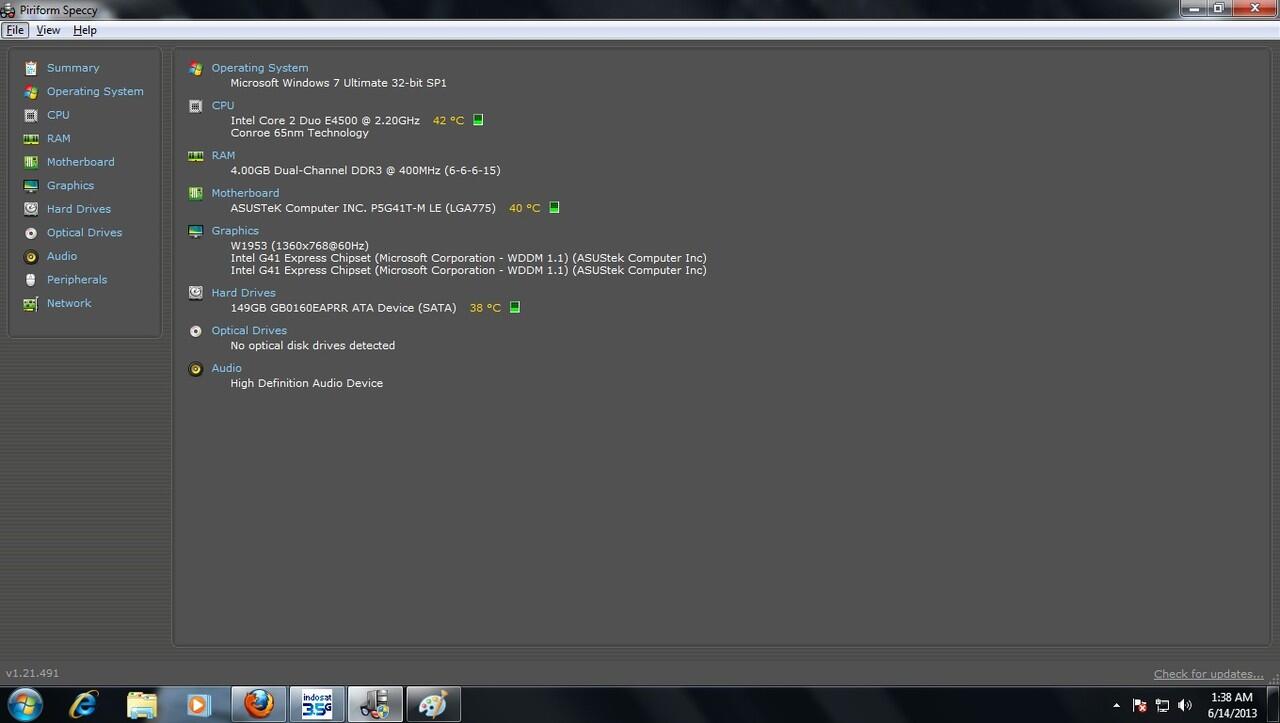The height and width of the screenshot is (723, 1280).
Task: Click the motherboard temperature indicator next to 40 °C
Action: [x=554, y=208]
